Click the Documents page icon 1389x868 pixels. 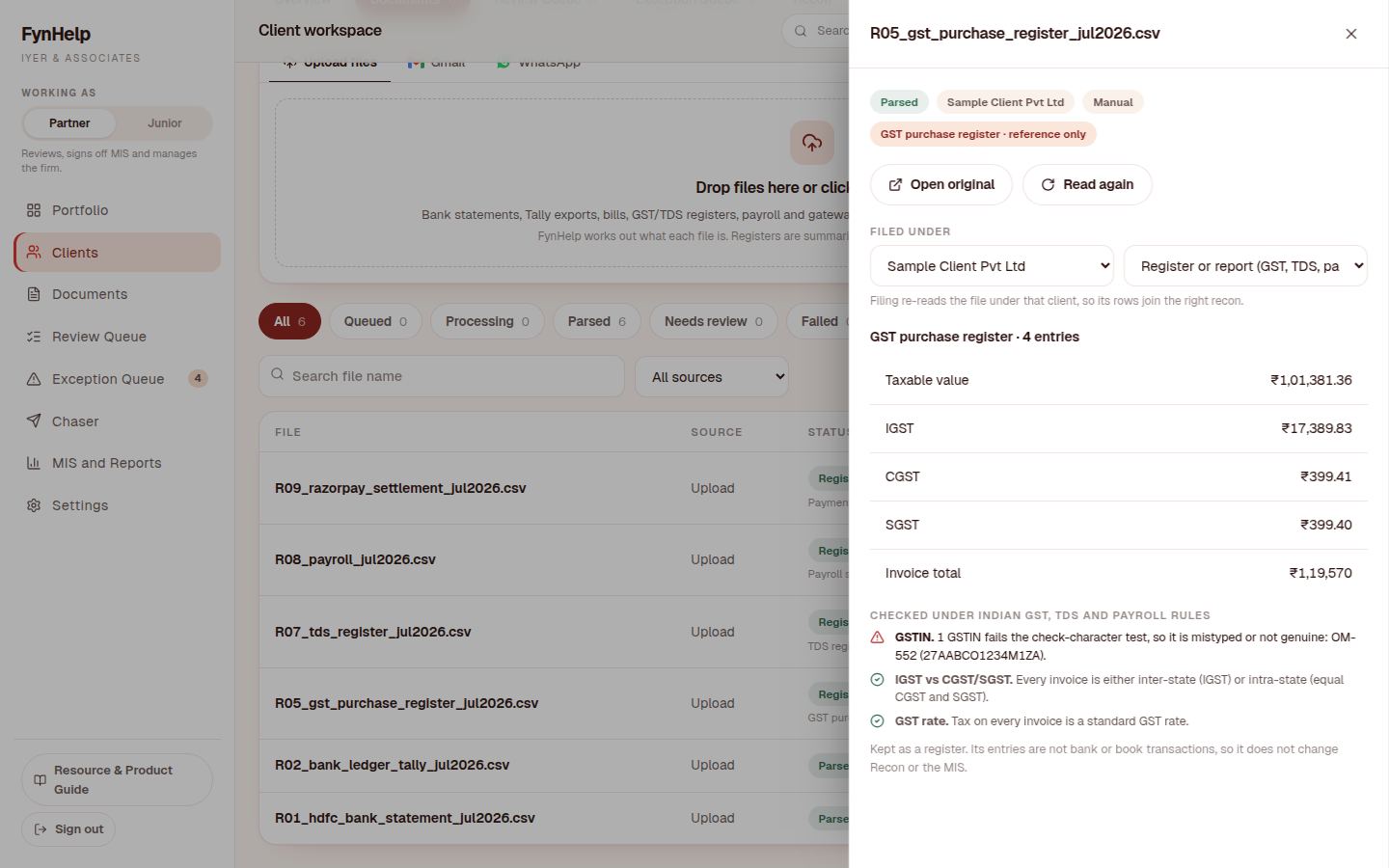coord(34,294)
